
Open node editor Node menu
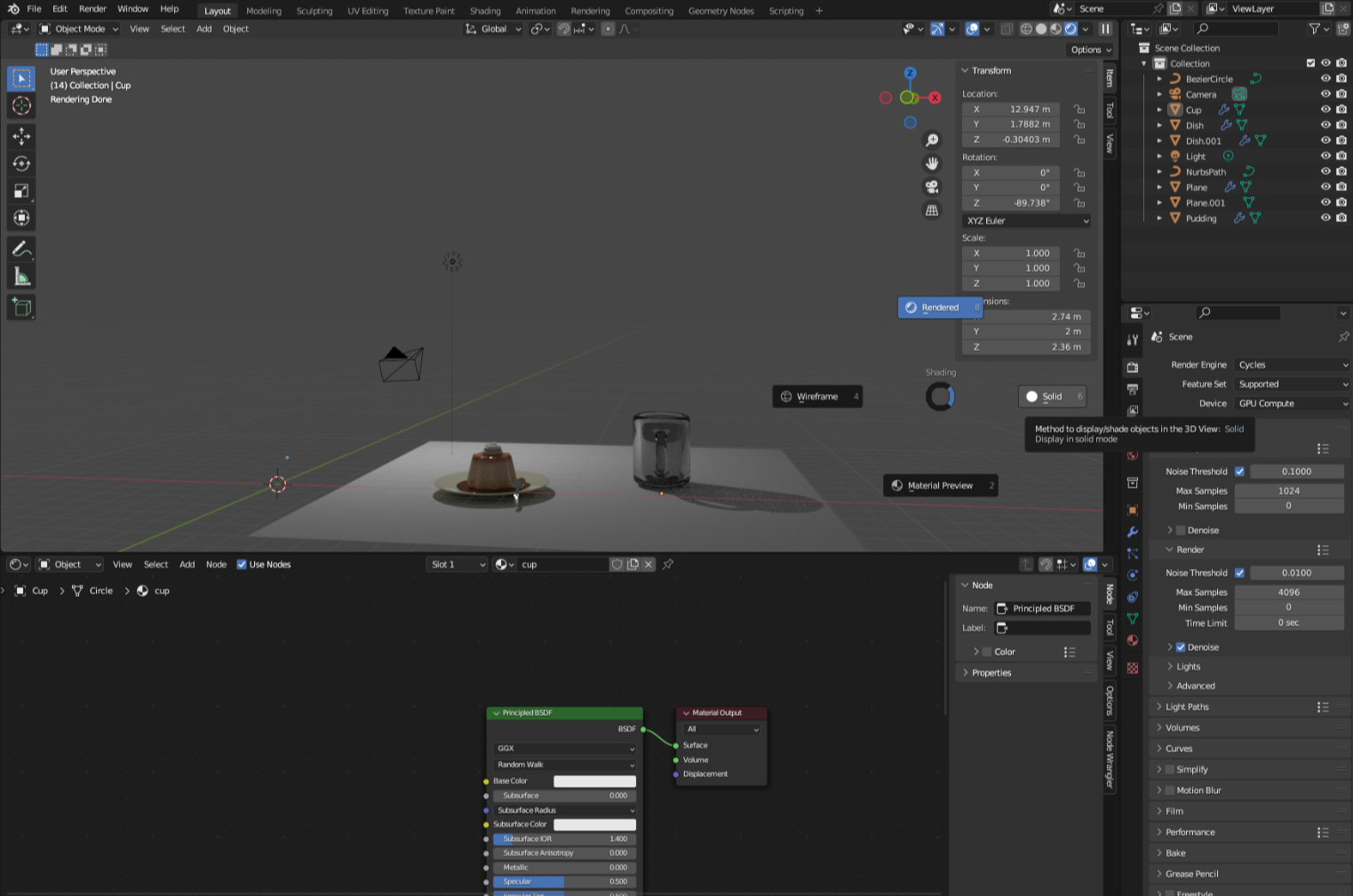[216, 564]
